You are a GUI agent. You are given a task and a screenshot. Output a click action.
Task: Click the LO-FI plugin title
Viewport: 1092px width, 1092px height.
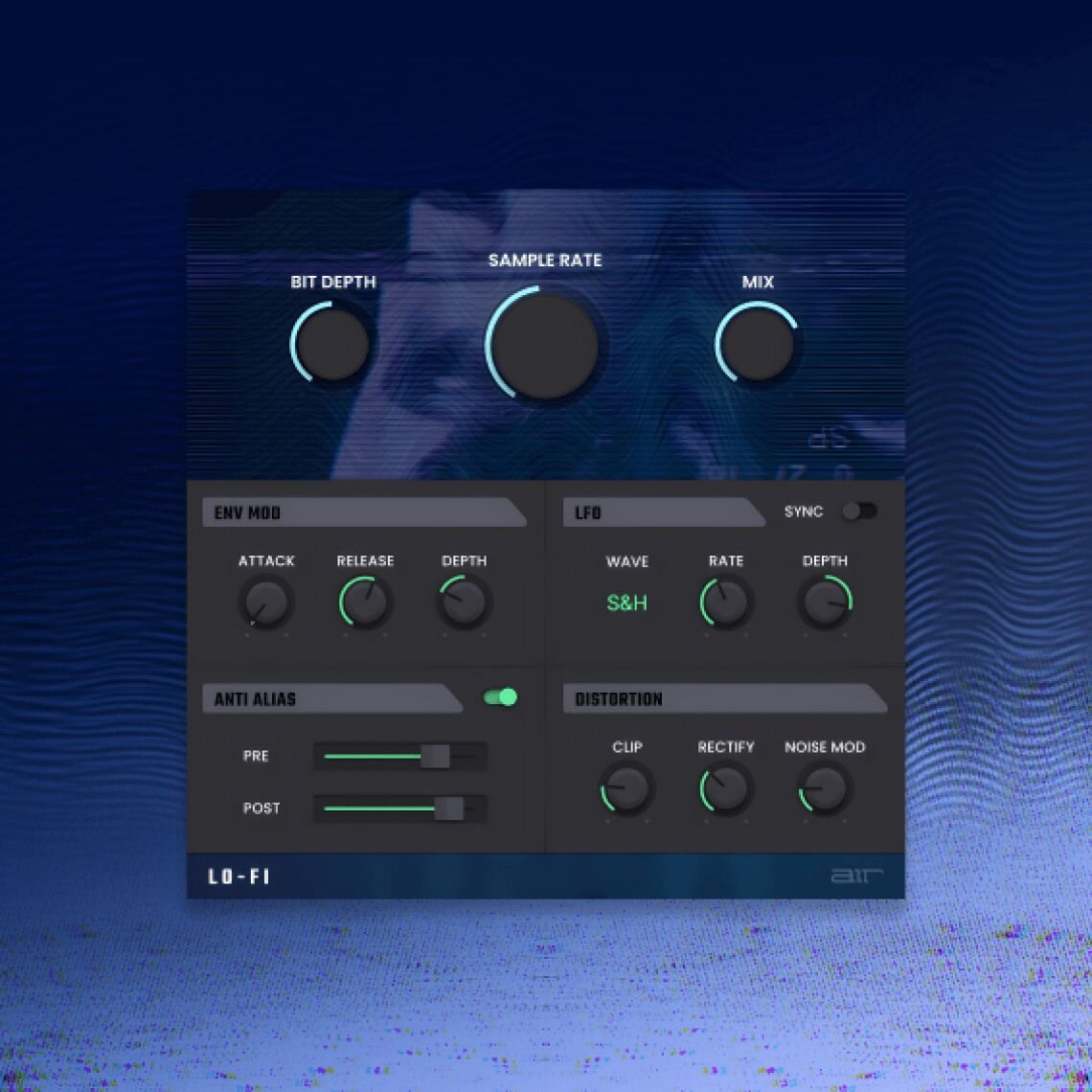pos(239,876)
